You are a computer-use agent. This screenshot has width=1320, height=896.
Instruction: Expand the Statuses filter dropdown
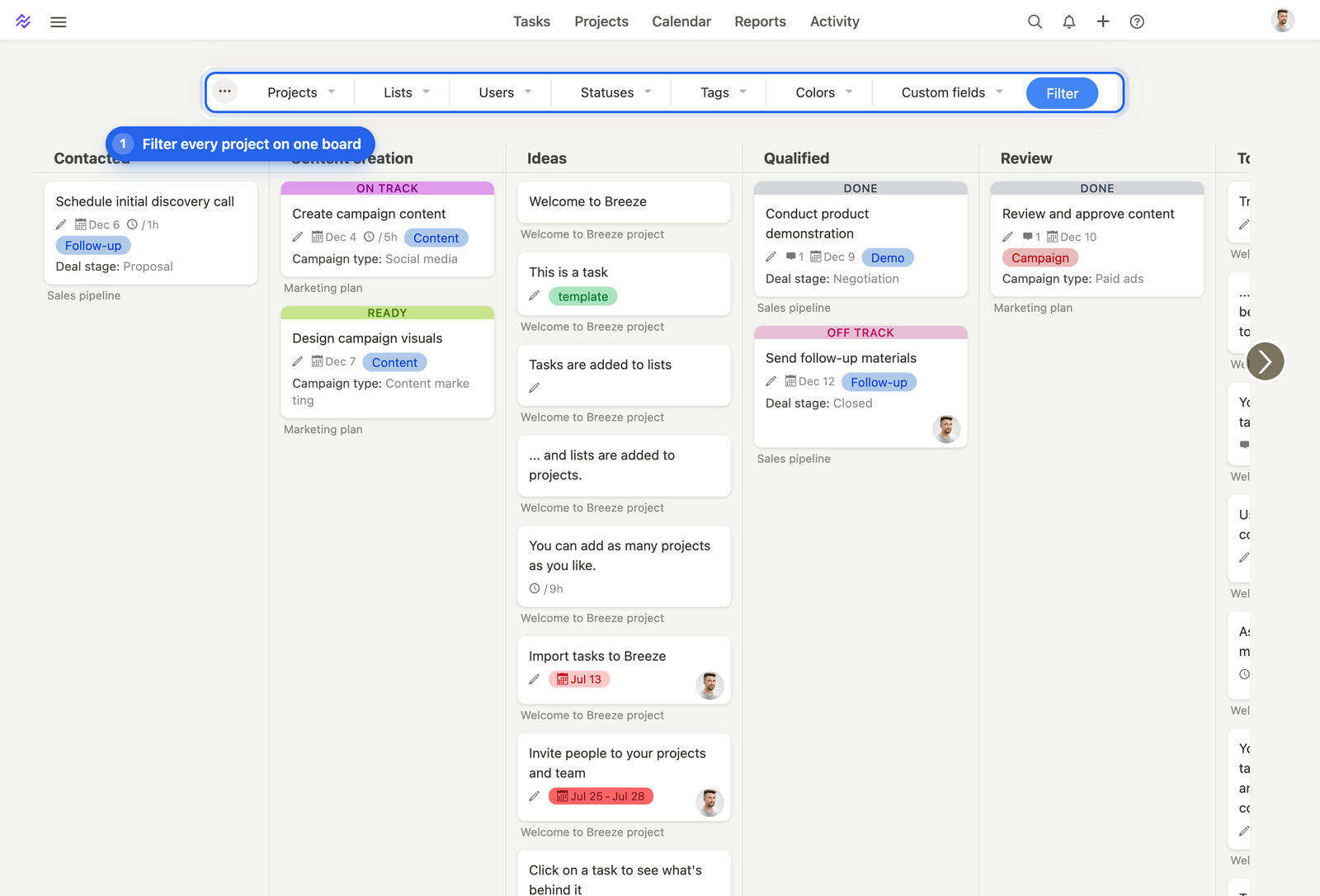(x=615, y=92)
